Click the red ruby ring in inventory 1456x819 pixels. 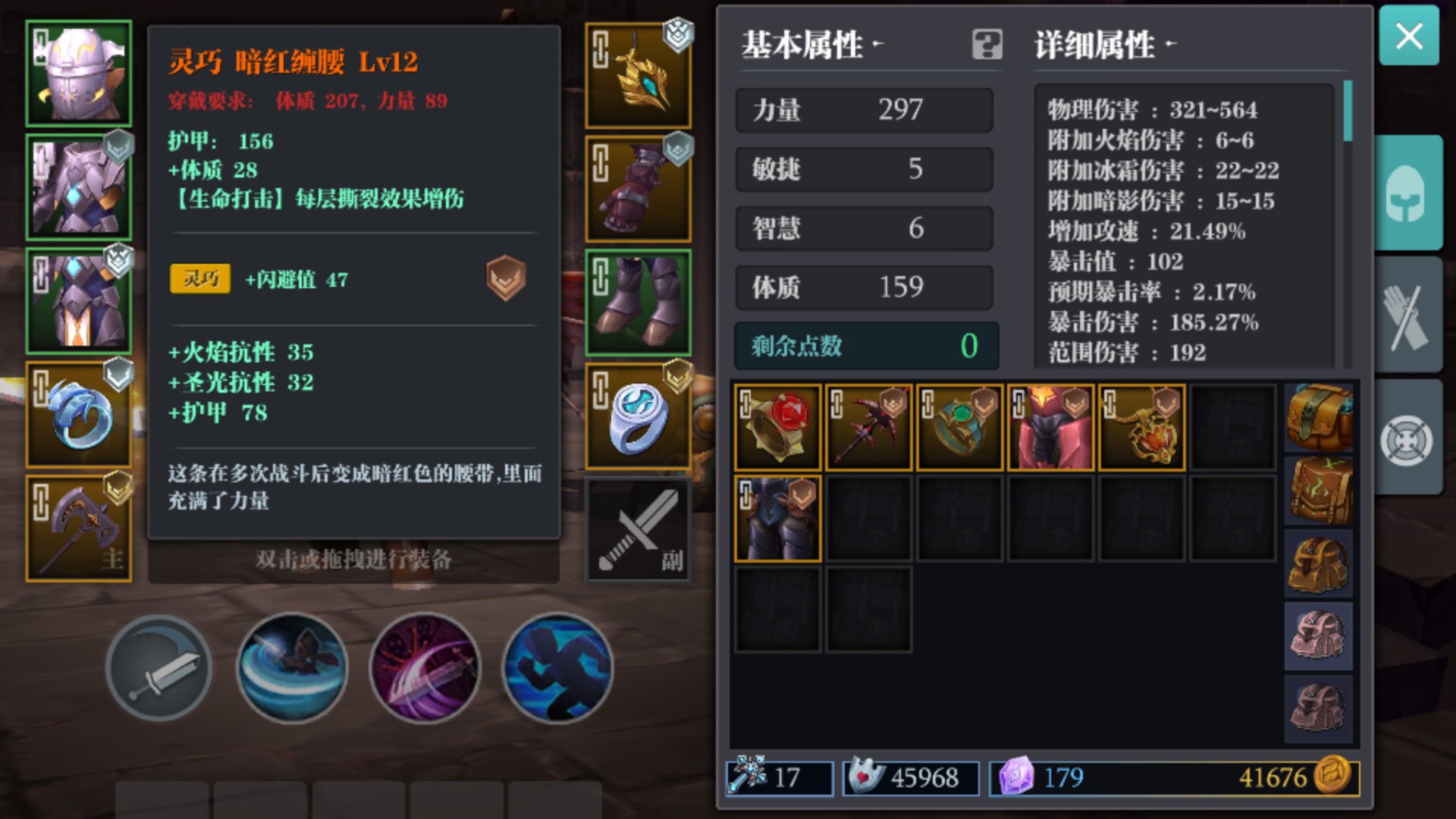point(777,427)
